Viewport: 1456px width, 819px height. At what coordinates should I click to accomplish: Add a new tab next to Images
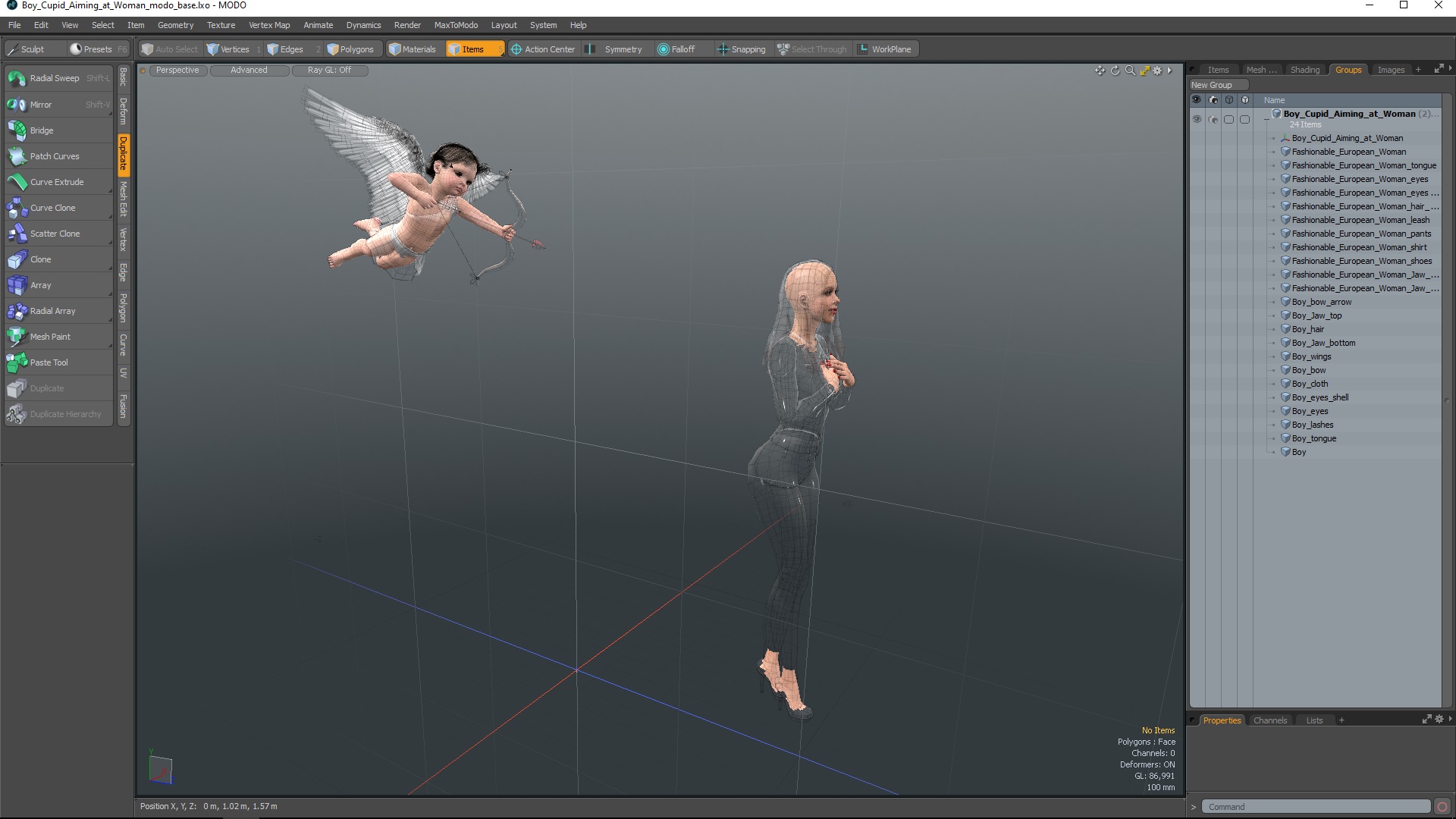click(1418, 70)
